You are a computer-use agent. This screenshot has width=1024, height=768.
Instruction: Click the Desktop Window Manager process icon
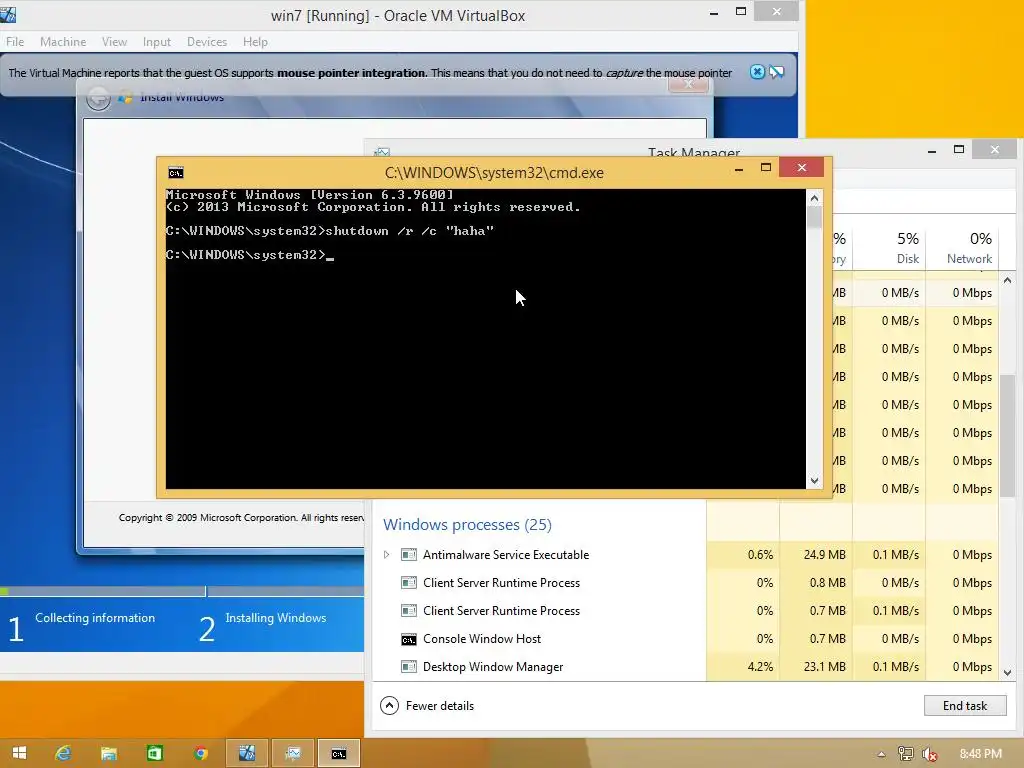(409, 667)
